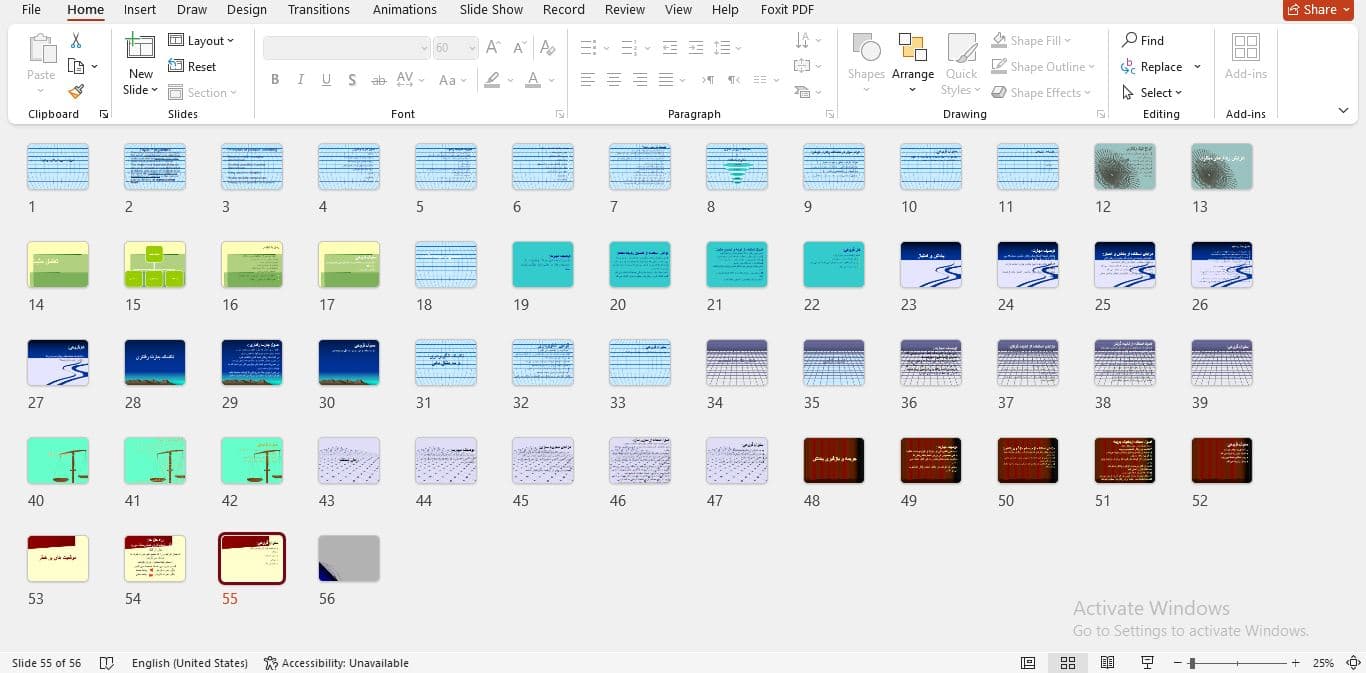The width and height of the screenshot is (1366, 673).
Task: Check Accessibility status in status bar
Action: (x=336, y=663)
